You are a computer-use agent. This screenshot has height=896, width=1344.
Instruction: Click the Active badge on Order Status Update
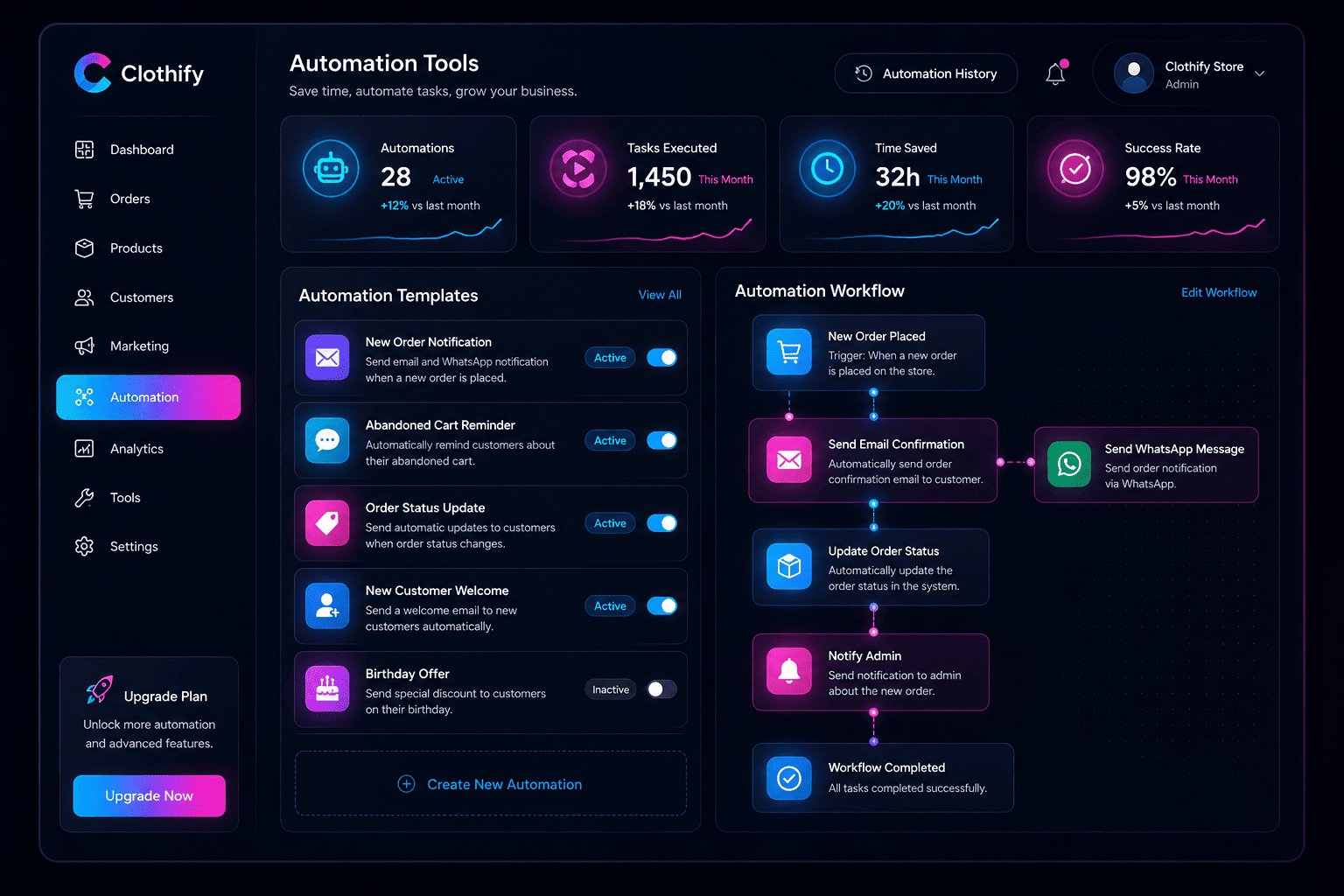610,523
